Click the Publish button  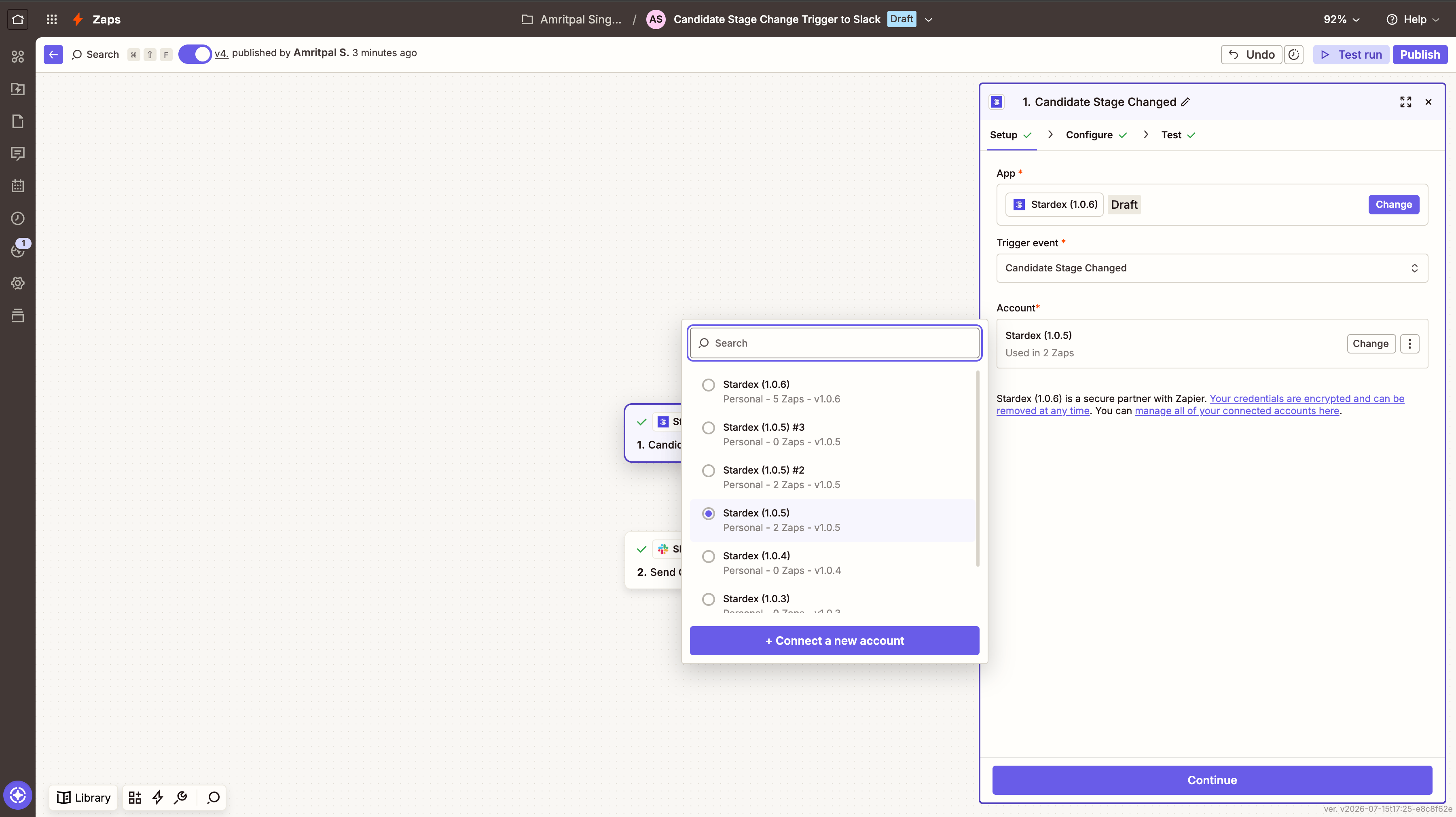click(x=1420, y=54)
